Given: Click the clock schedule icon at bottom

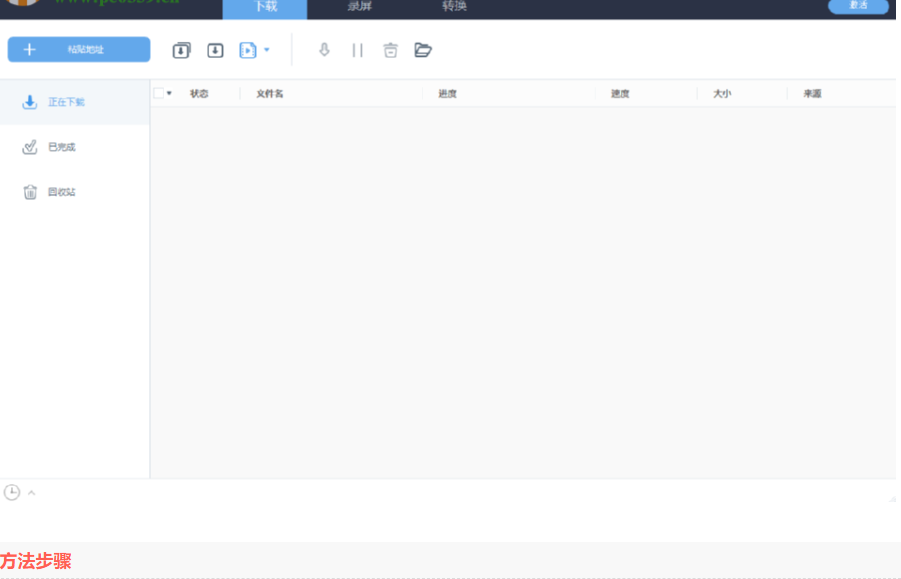Looking at the screenshot, I should (x=12, y=492).
